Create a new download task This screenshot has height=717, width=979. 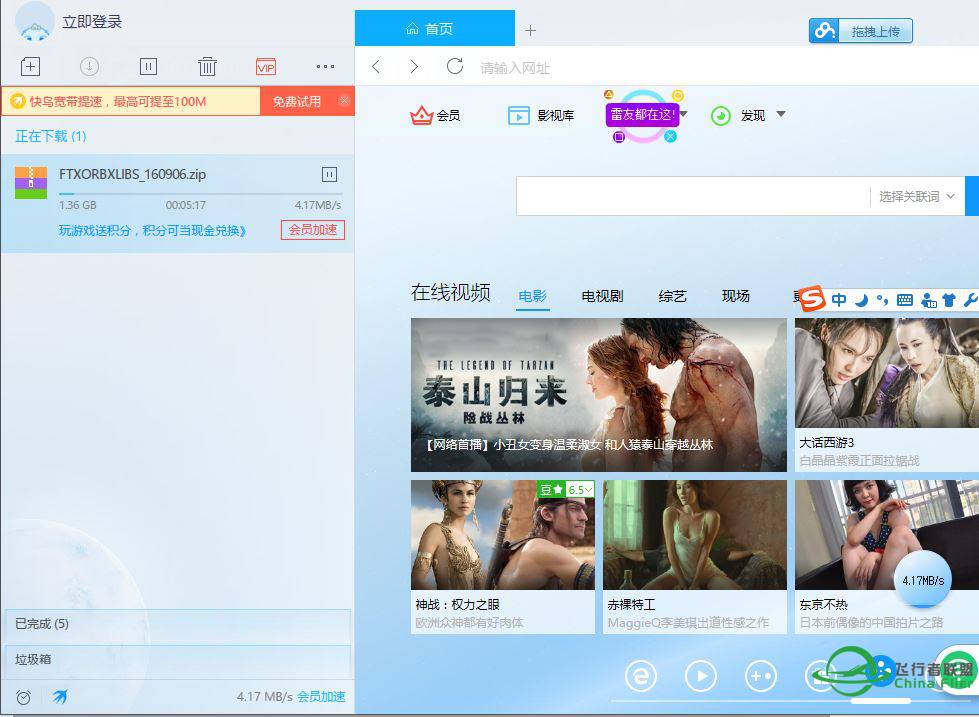coord(30,66)
